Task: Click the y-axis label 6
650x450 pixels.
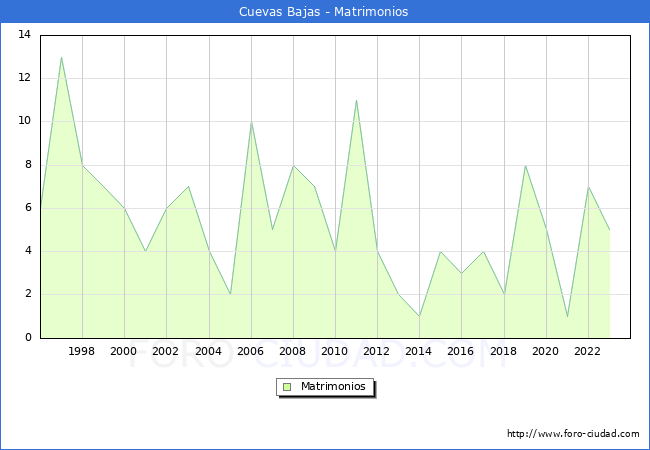Action: 28,208
